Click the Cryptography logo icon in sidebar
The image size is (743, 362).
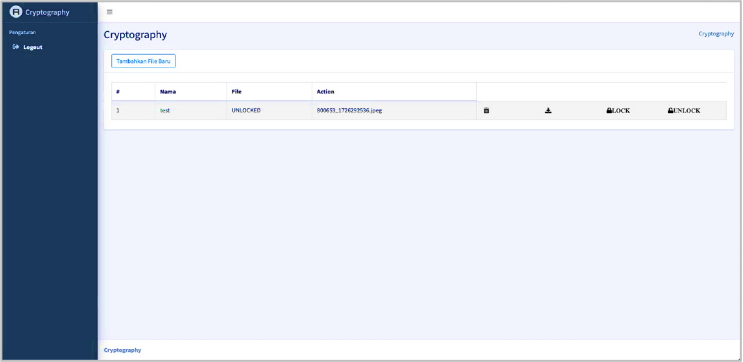[16, 12]
